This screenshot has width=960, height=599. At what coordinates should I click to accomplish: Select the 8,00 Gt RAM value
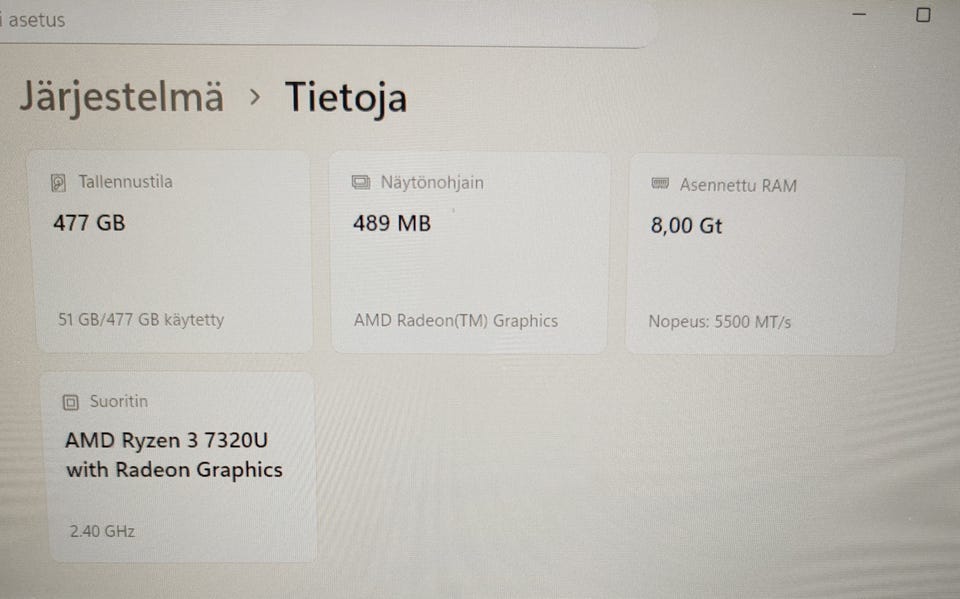686,226
